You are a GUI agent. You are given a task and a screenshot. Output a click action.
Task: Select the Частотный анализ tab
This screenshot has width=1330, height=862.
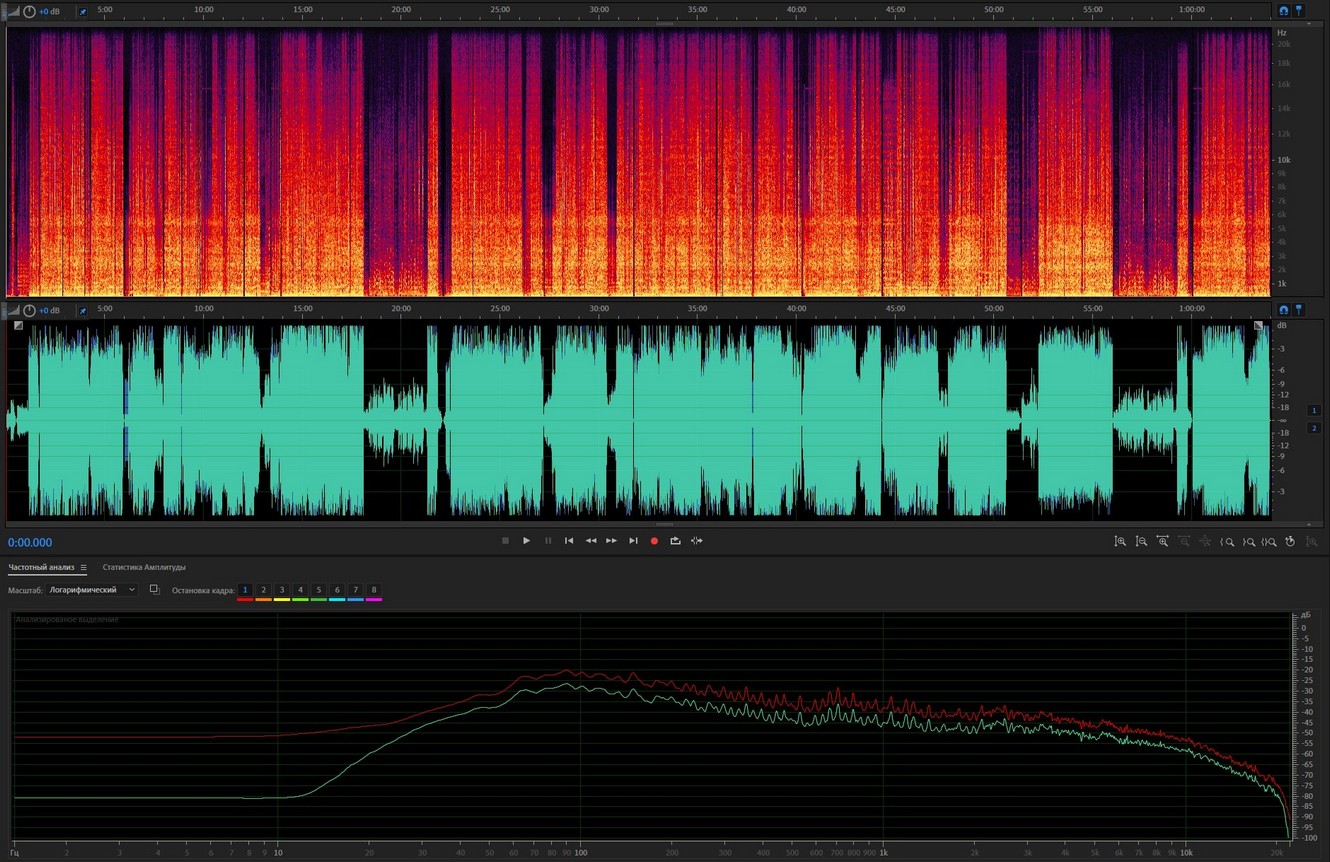click(41, 568)
